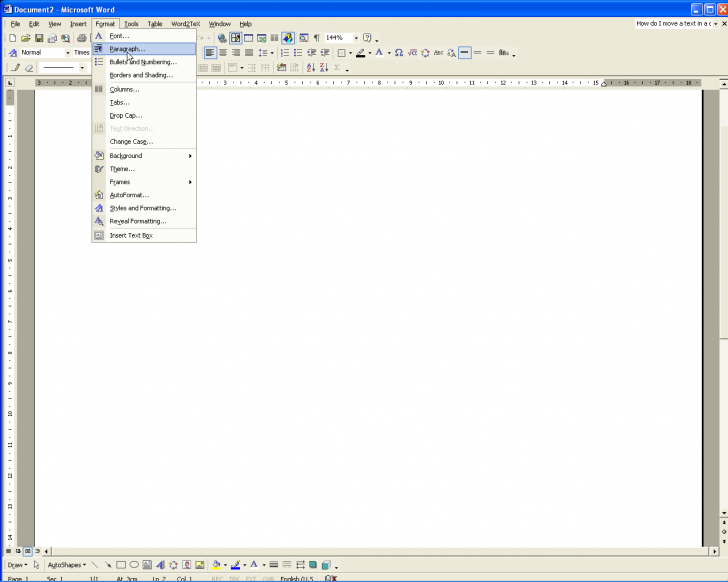Select the Draw Table pencil tool
The width and height of the screenshot is (728, 582).
(x=16, y=68)
